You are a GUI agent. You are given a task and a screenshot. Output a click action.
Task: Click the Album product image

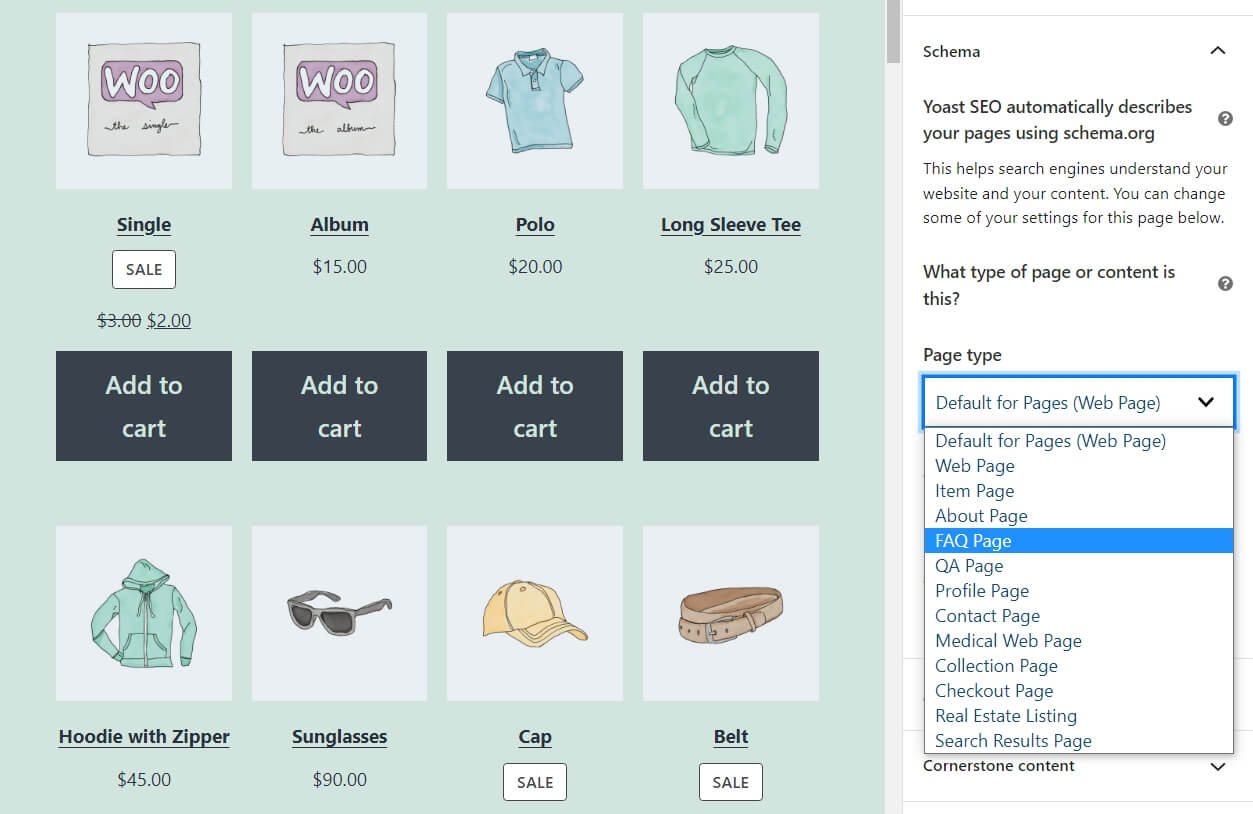point(339,100)
